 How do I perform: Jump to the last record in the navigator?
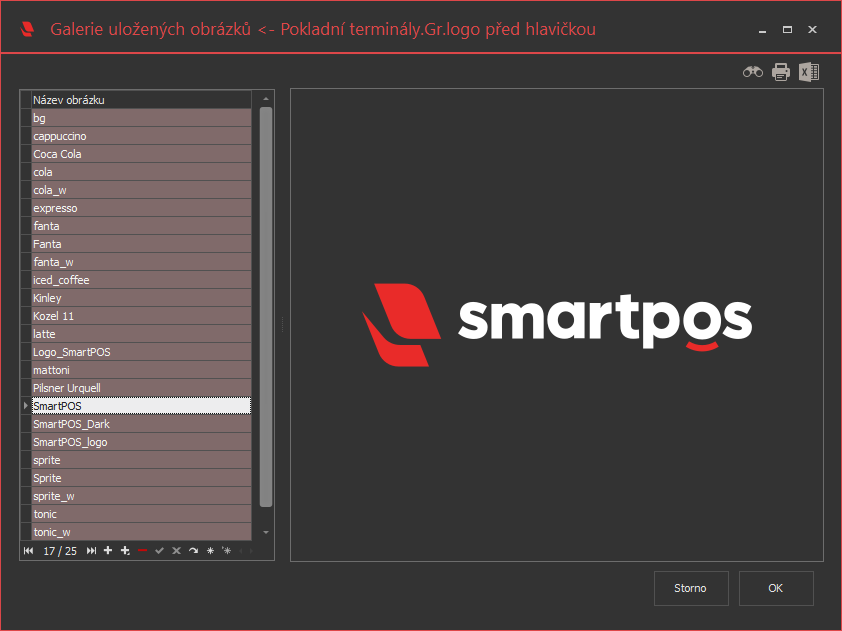point(91,550)
